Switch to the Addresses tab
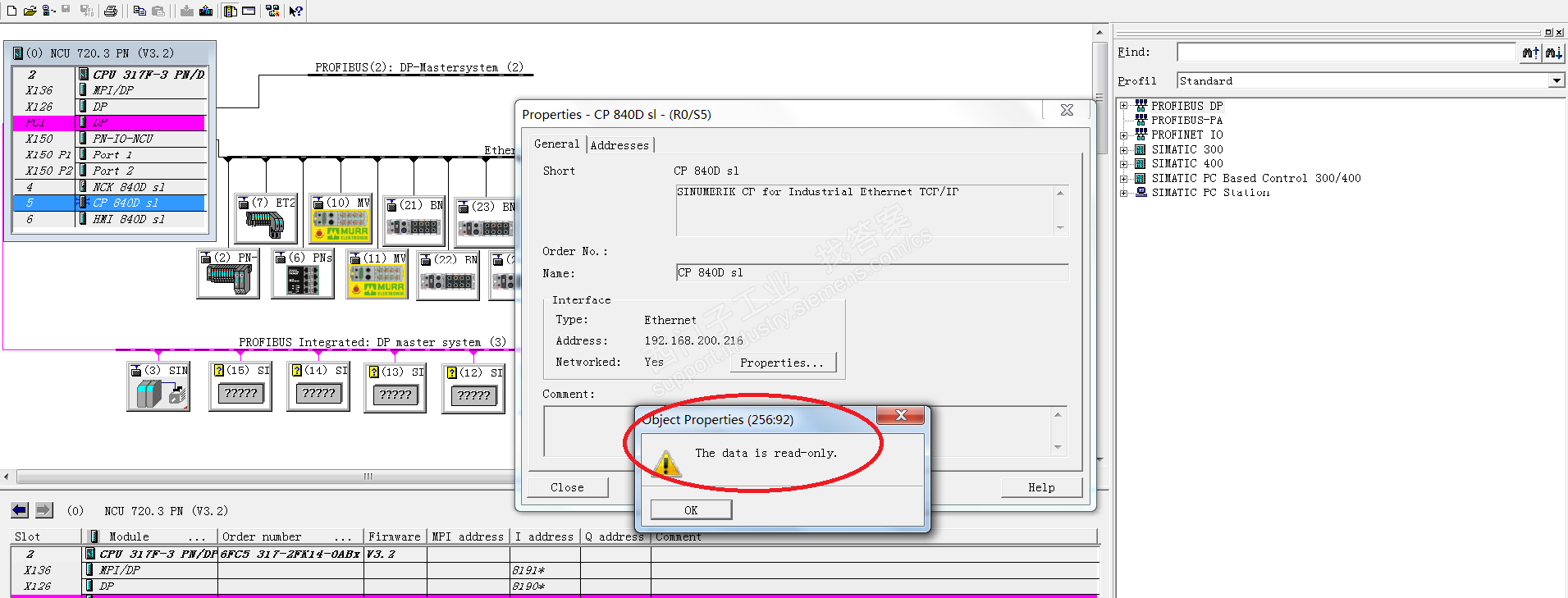Viewport: 1568px width, 598px height. [619, 145]
